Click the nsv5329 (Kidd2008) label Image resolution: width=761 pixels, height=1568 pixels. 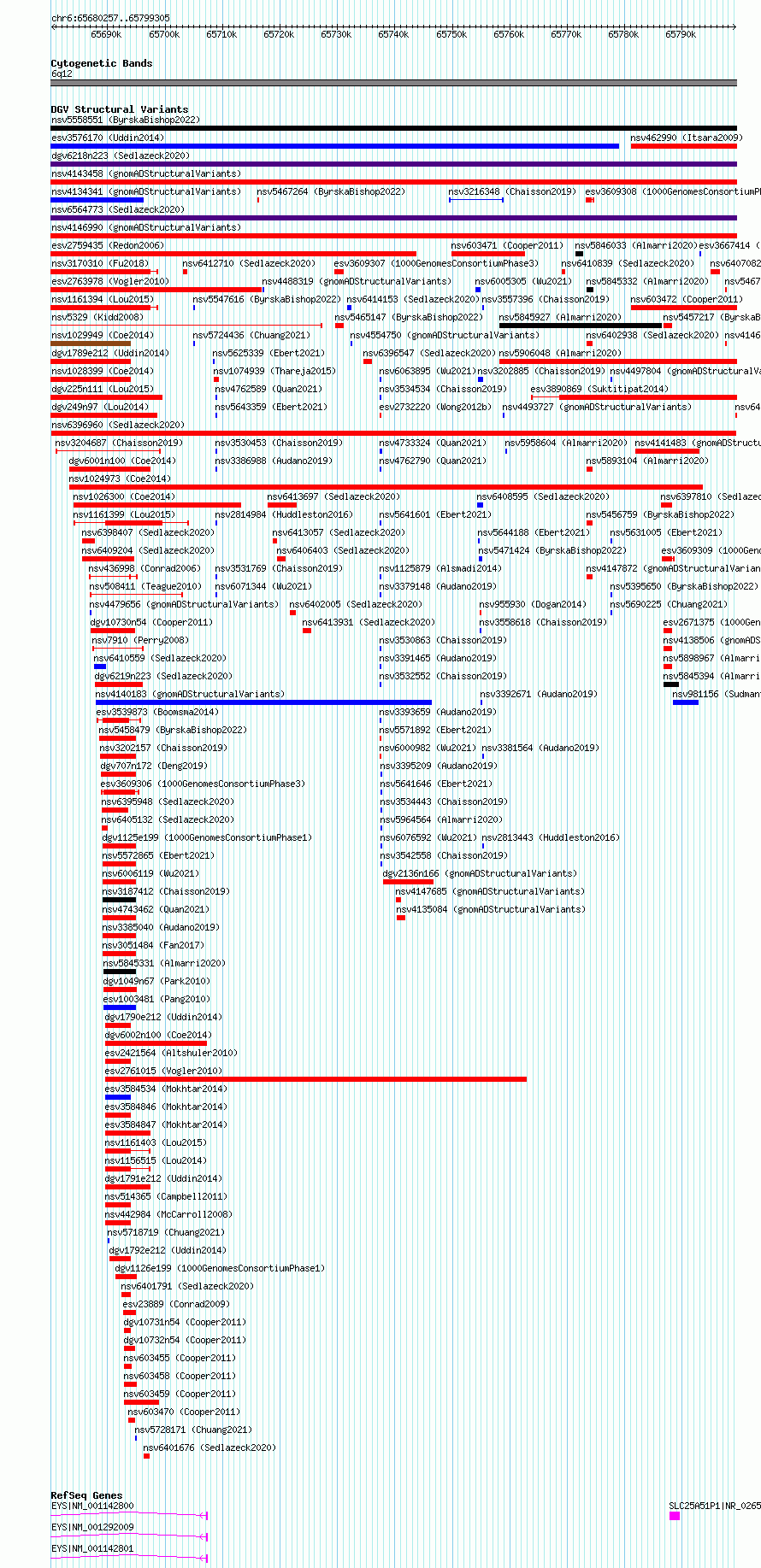pos(97,317)
